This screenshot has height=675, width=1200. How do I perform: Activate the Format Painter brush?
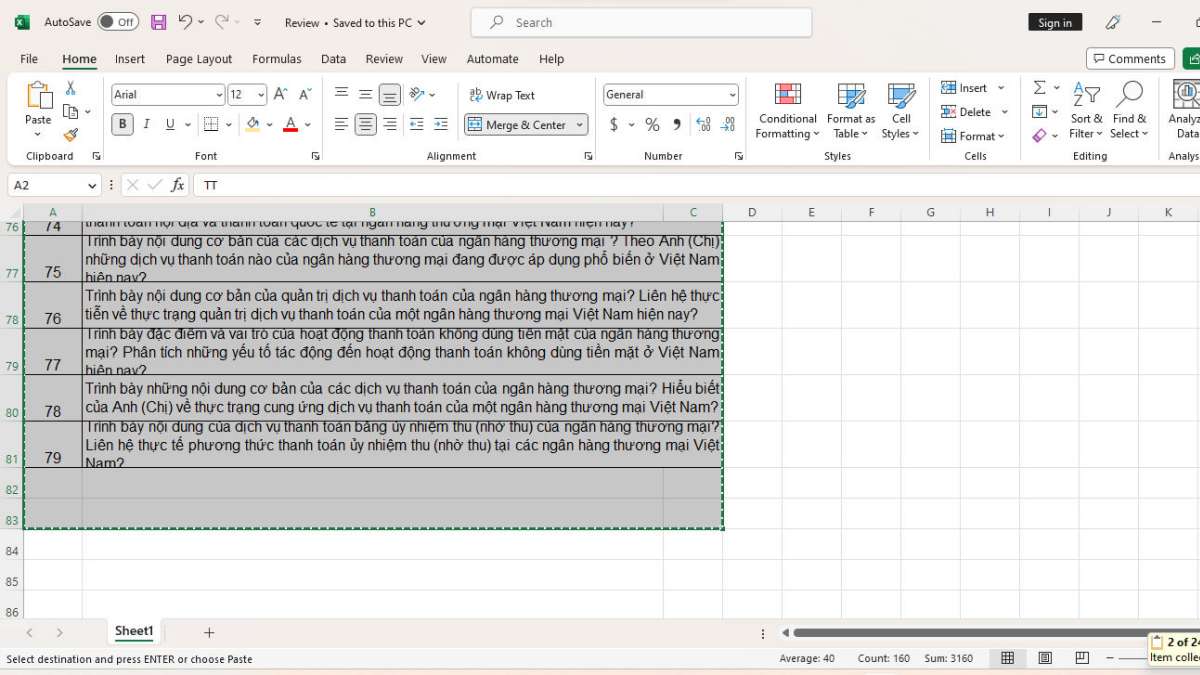click(x=71, y=135)
